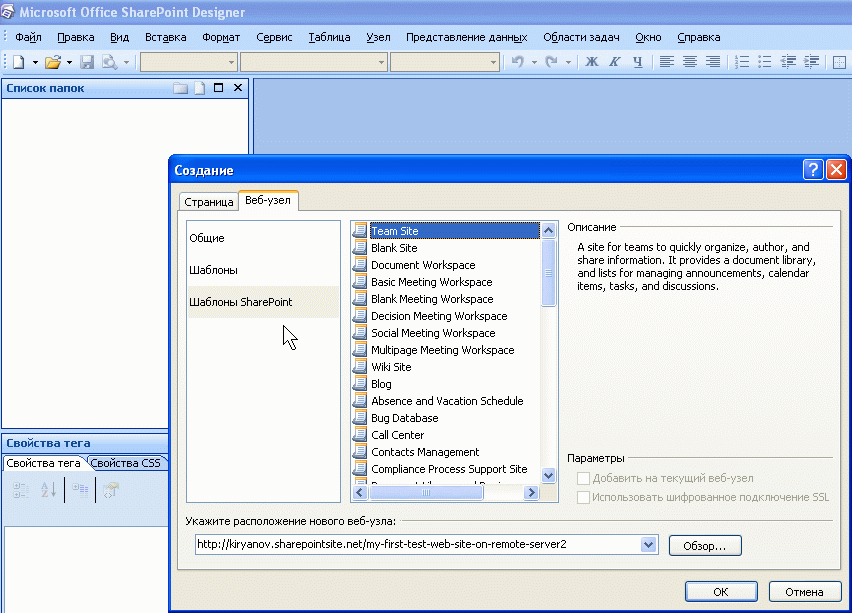Click scroll down arrow in template list
This screenshot has width=852, height=613.
[548, 476]
